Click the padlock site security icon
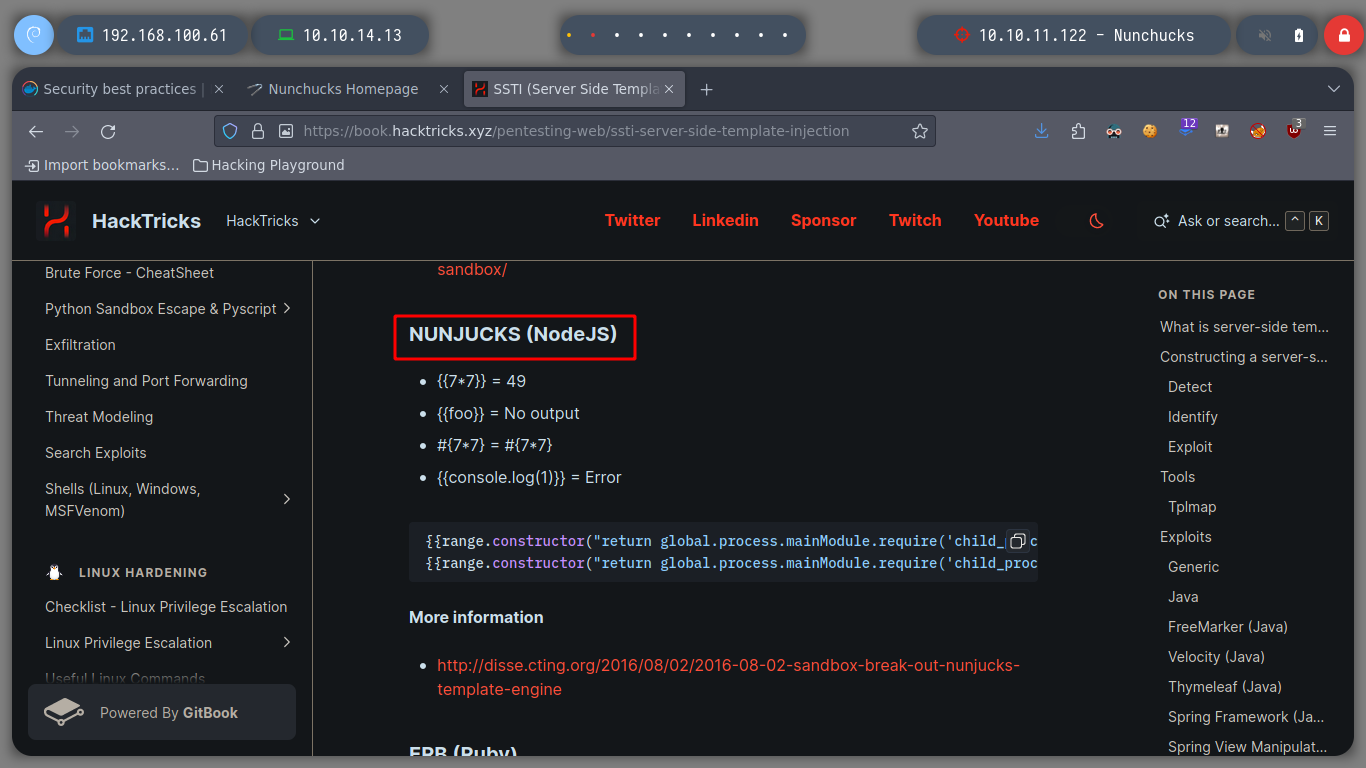 tap(258, 131)
